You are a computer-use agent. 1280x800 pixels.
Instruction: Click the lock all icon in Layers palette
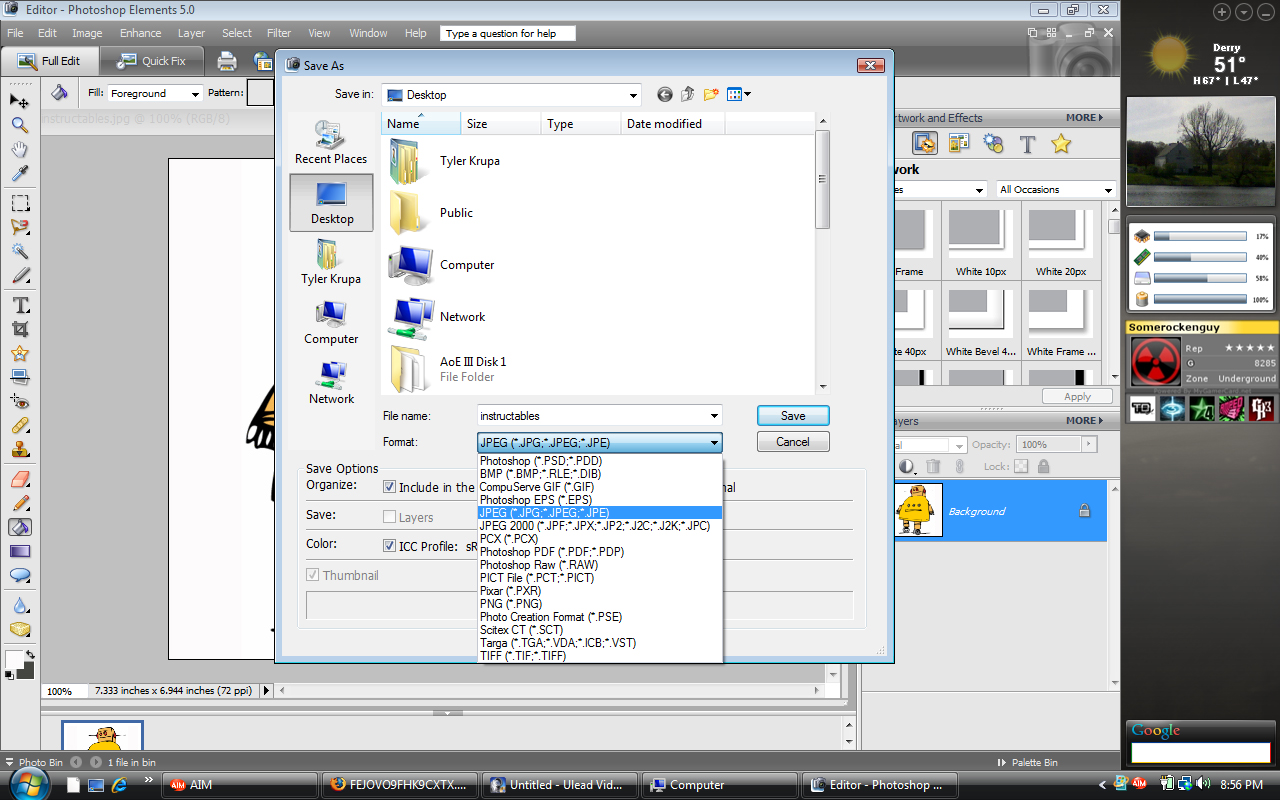click(1043, 466)
